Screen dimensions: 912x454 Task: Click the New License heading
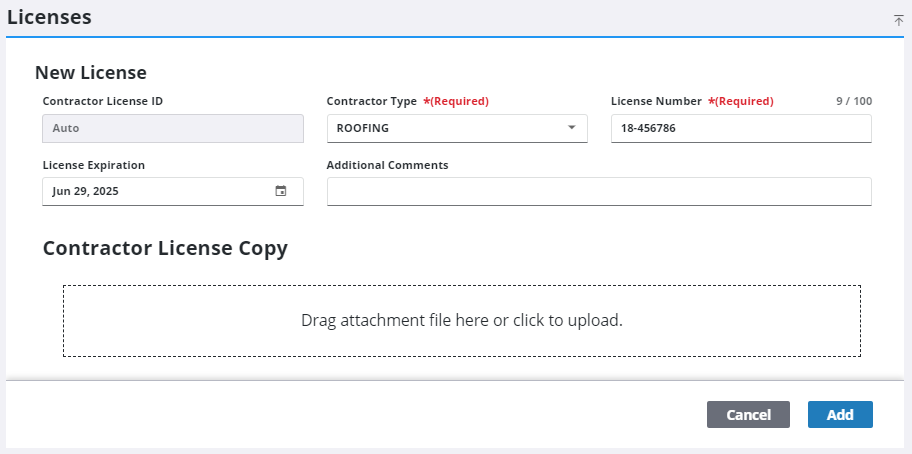(91, 73)
